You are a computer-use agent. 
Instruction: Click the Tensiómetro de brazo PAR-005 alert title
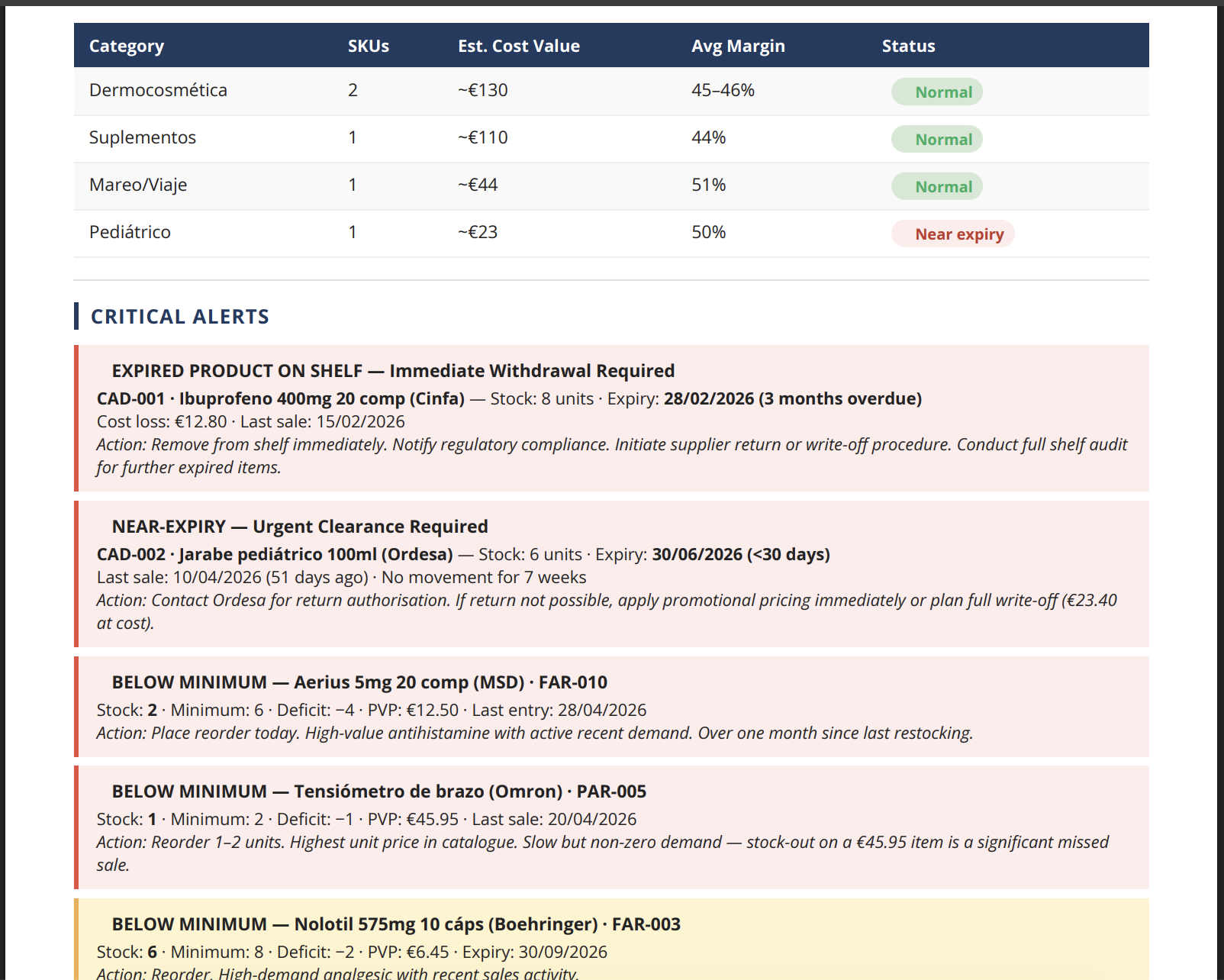click(x=379, y=791)
